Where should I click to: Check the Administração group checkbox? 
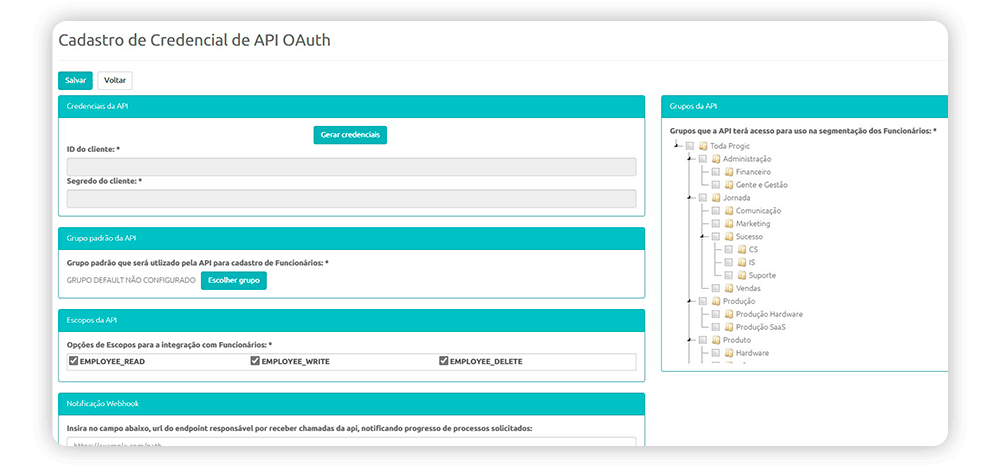pos(702,159)
